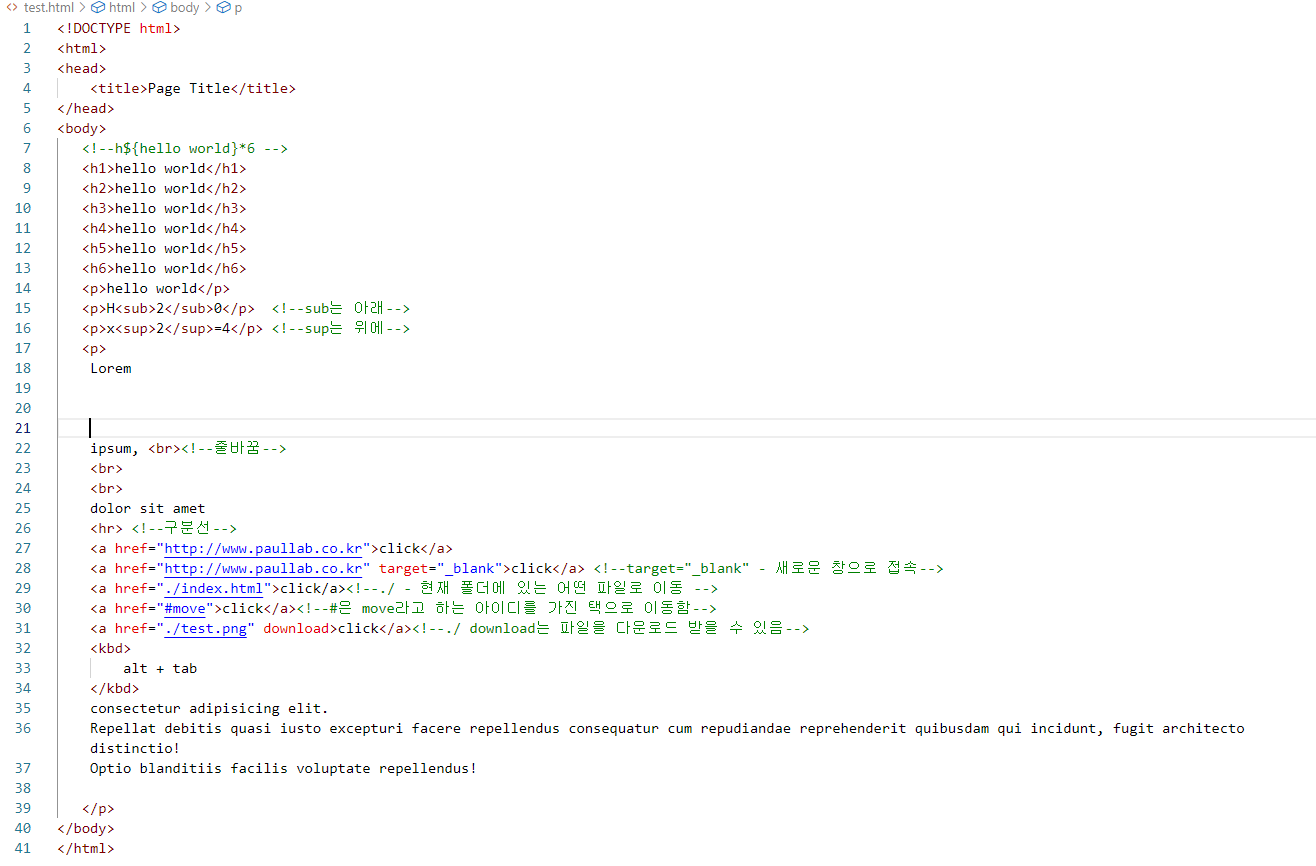Viewport: 1316px width, 866px height.
Task: Click the cube icon beside the html breadcrumb
Action: [x=98, y=7]
